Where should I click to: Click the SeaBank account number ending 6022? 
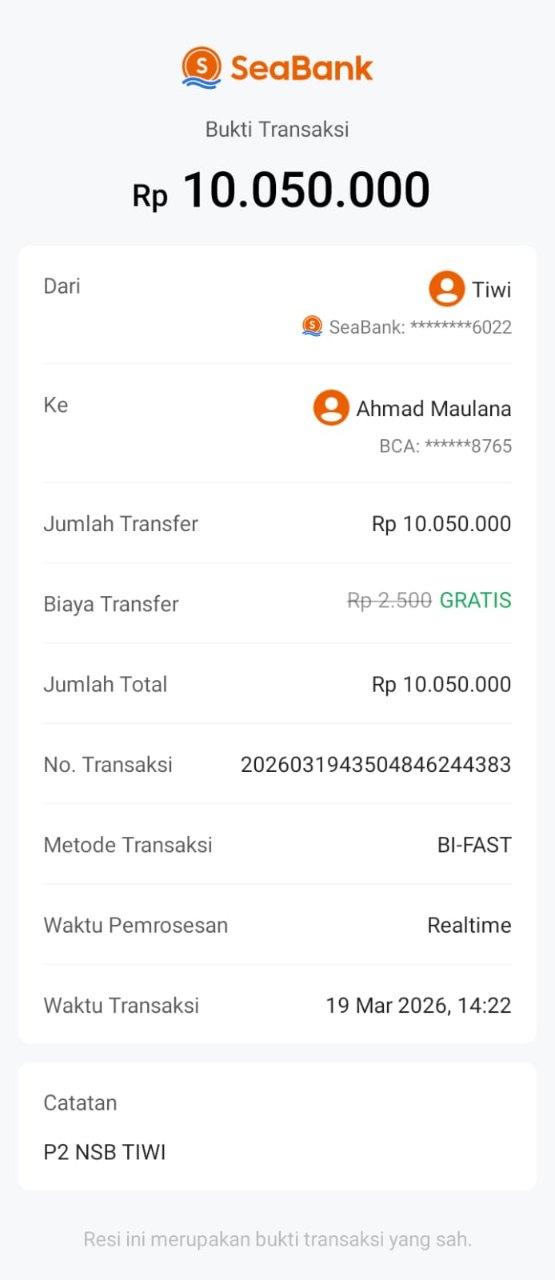[420, 327]
